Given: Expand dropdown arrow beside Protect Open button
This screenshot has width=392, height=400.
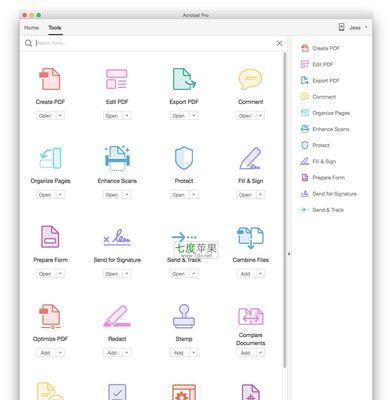Looking at the screenshot, I should click(194, 195).
